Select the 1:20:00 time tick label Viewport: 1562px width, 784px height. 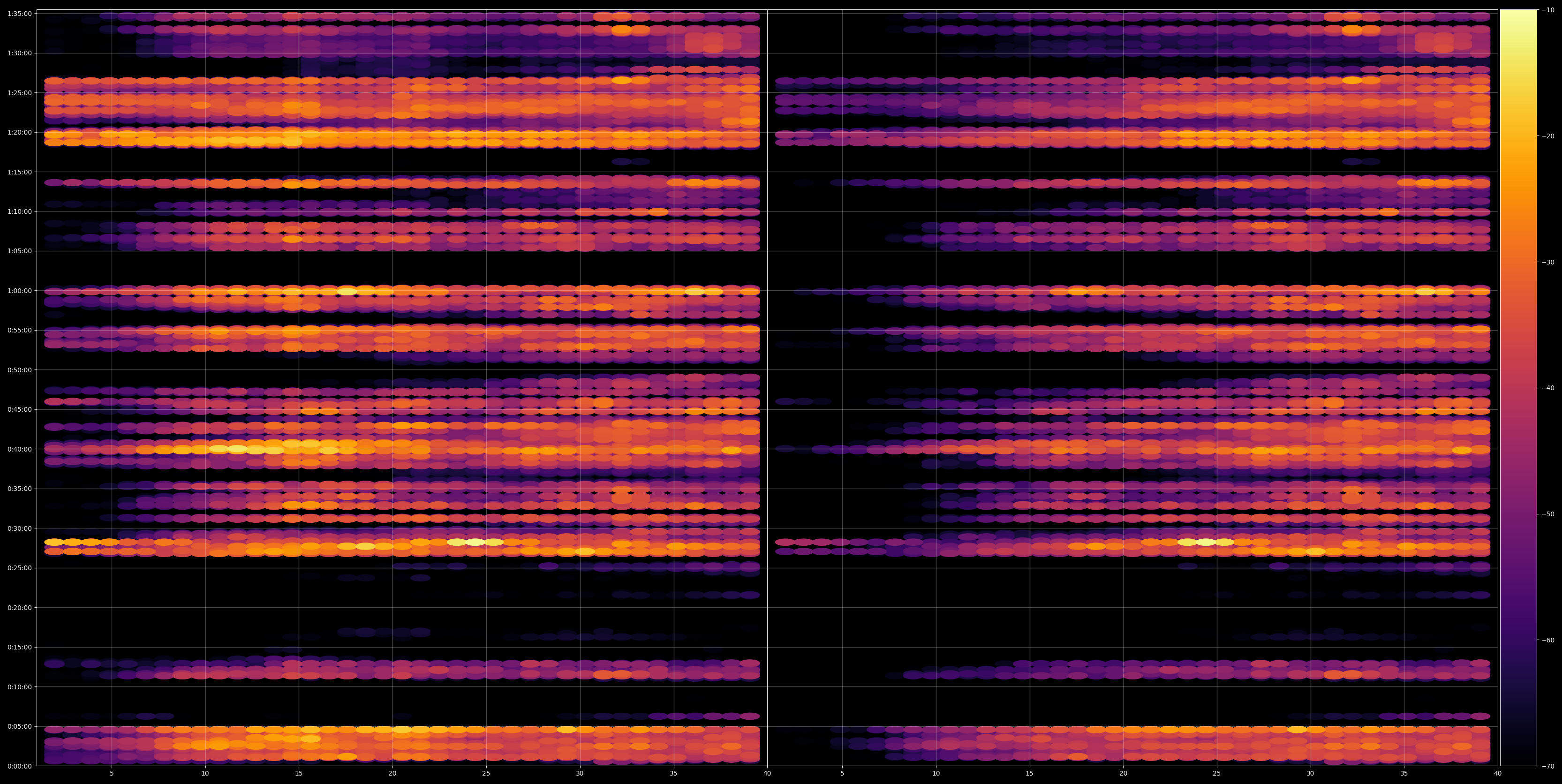(x=19, y=132)
